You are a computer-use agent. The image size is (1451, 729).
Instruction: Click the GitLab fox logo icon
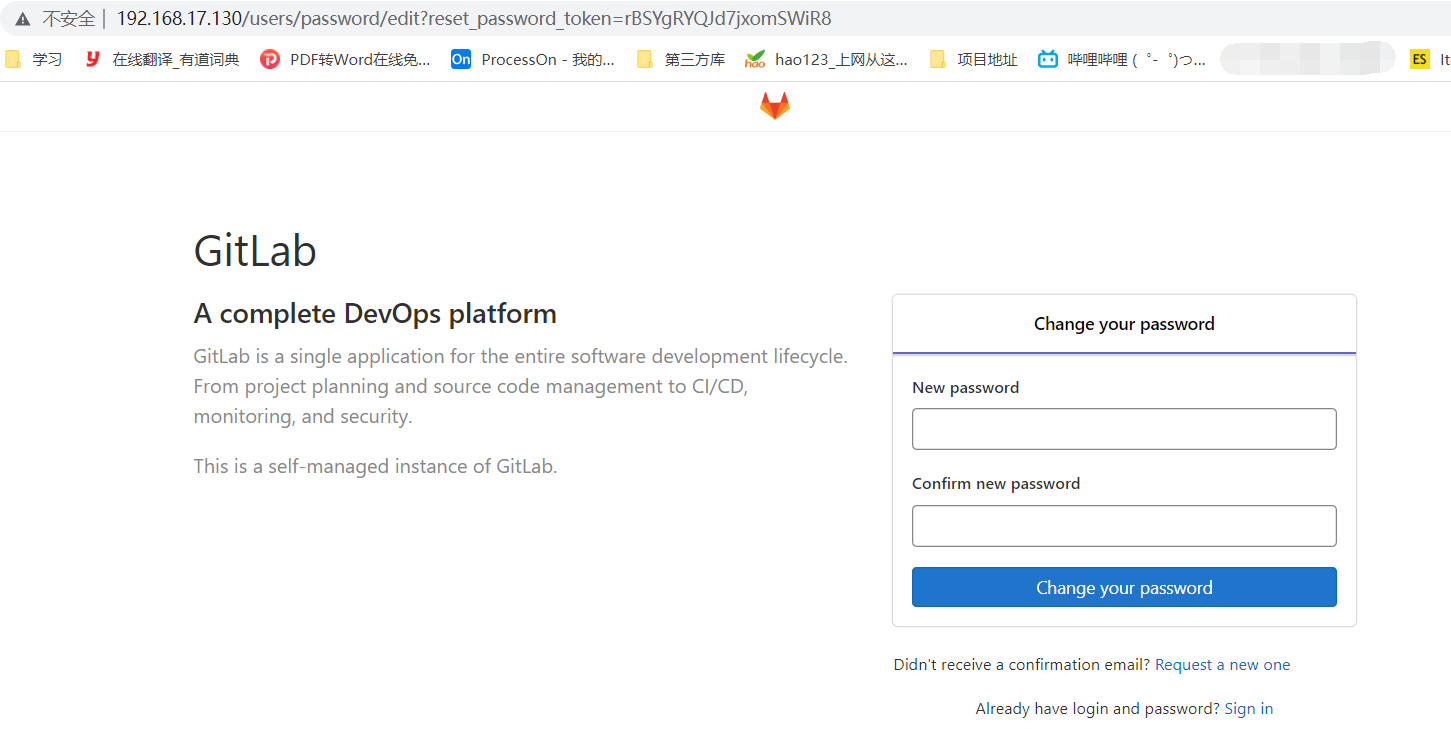[774, 106]
